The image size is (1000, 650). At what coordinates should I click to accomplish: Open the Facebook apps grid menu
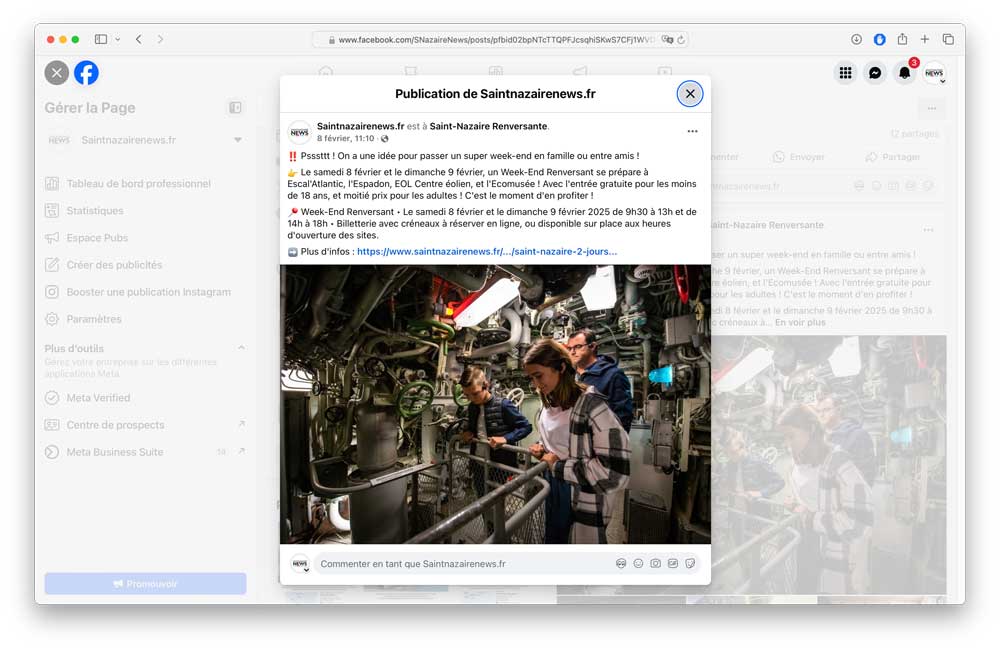point(846,73)
